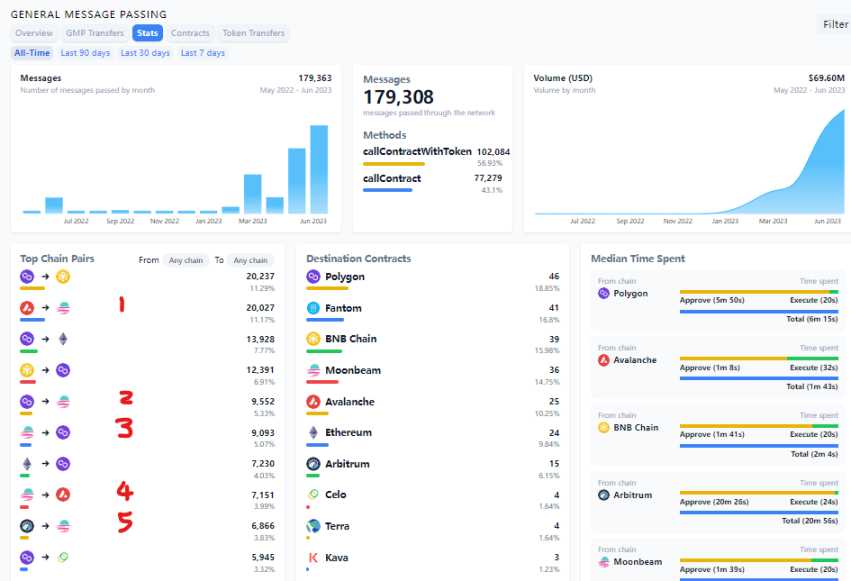Click the blue callContract progress bar
The height and width of the screenshot is (581, 851).
(x=388, y=190)
